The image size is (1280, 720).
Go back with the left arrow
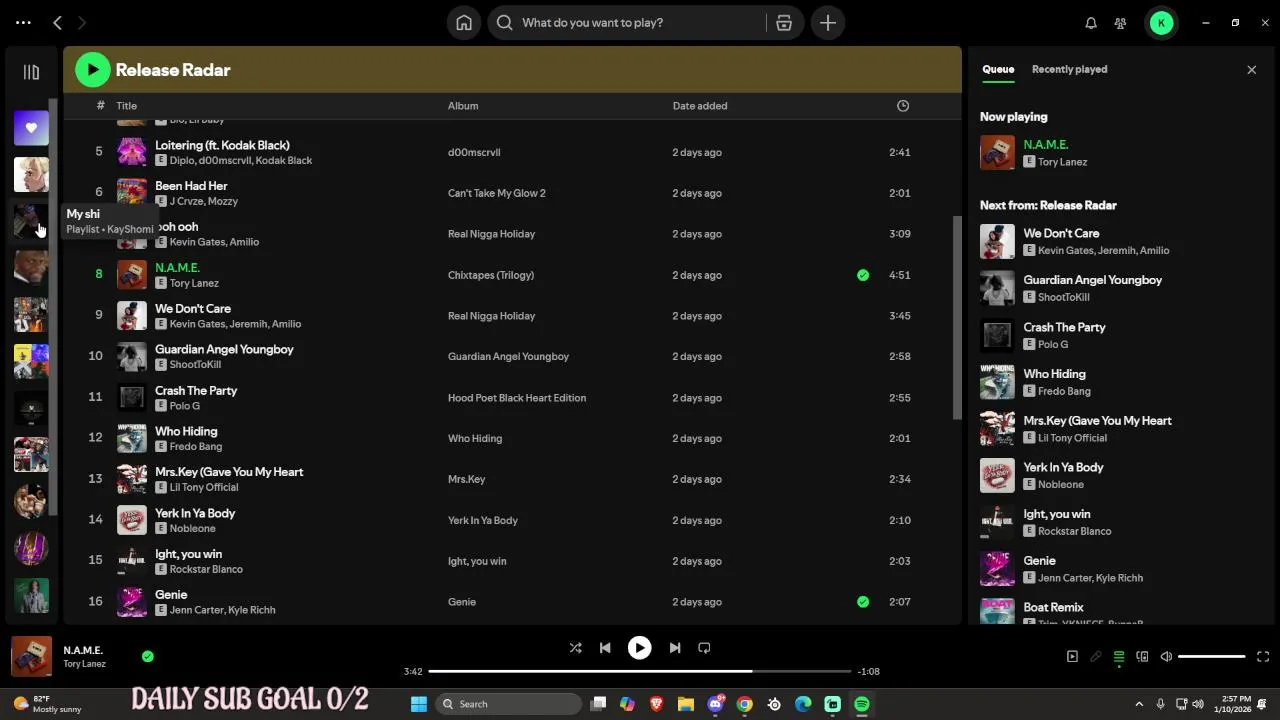(x=57, y=22)
